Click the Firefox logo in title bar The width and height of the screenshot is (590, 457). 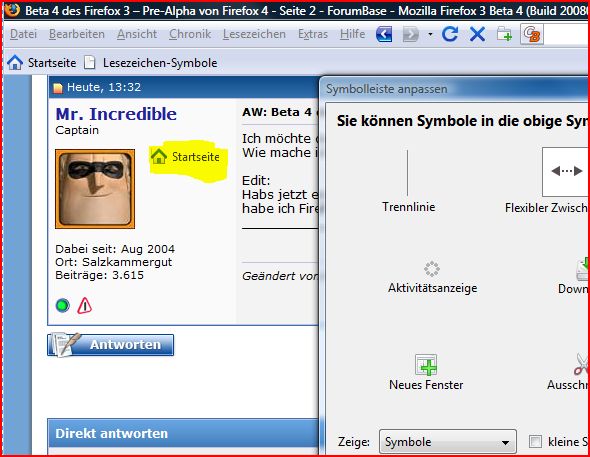[12, 10]
